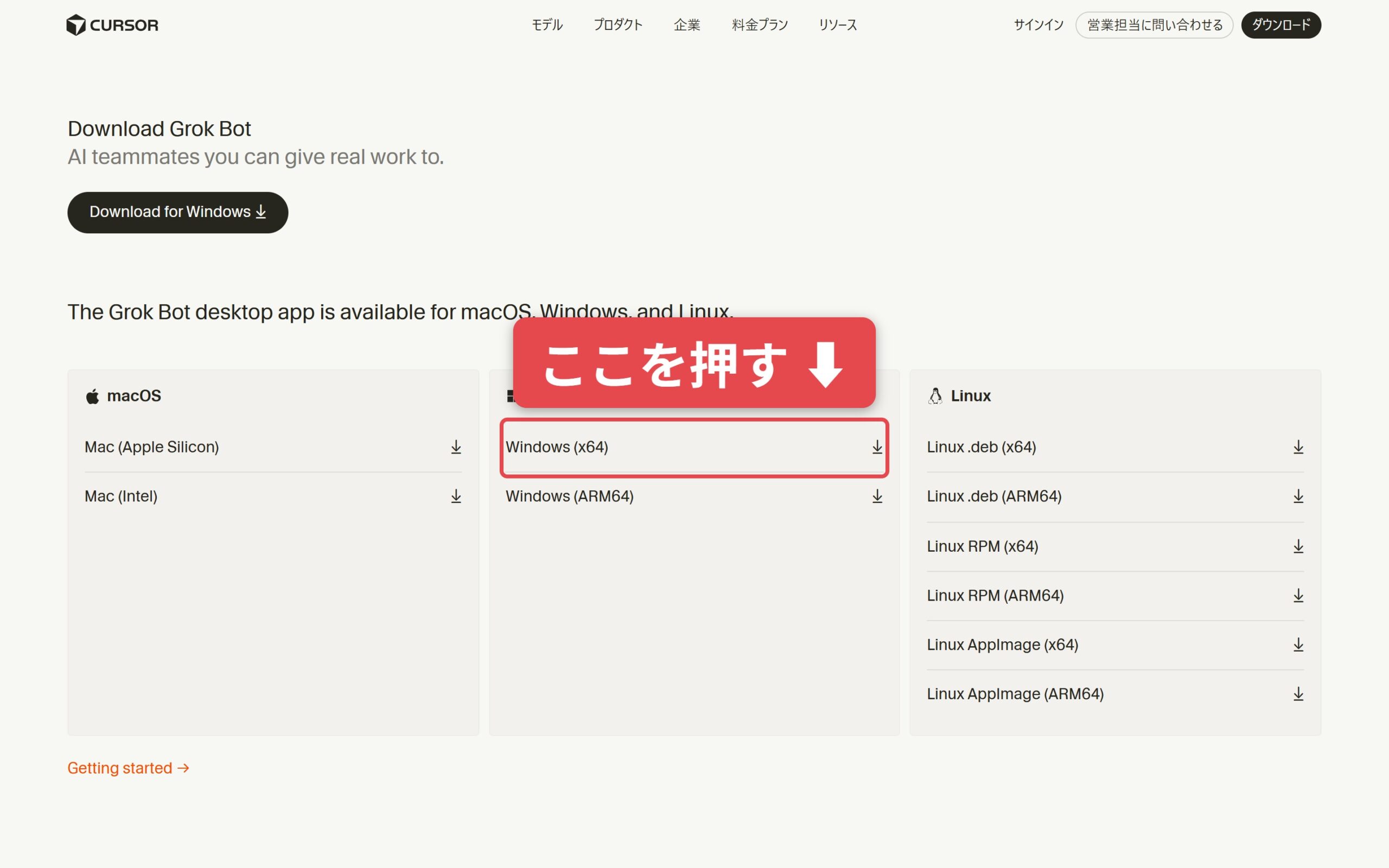Click 'AI teammates you can give real work to.' text
The width and height of the screenshot is (1389, 868).
click(x=256, y=157)
